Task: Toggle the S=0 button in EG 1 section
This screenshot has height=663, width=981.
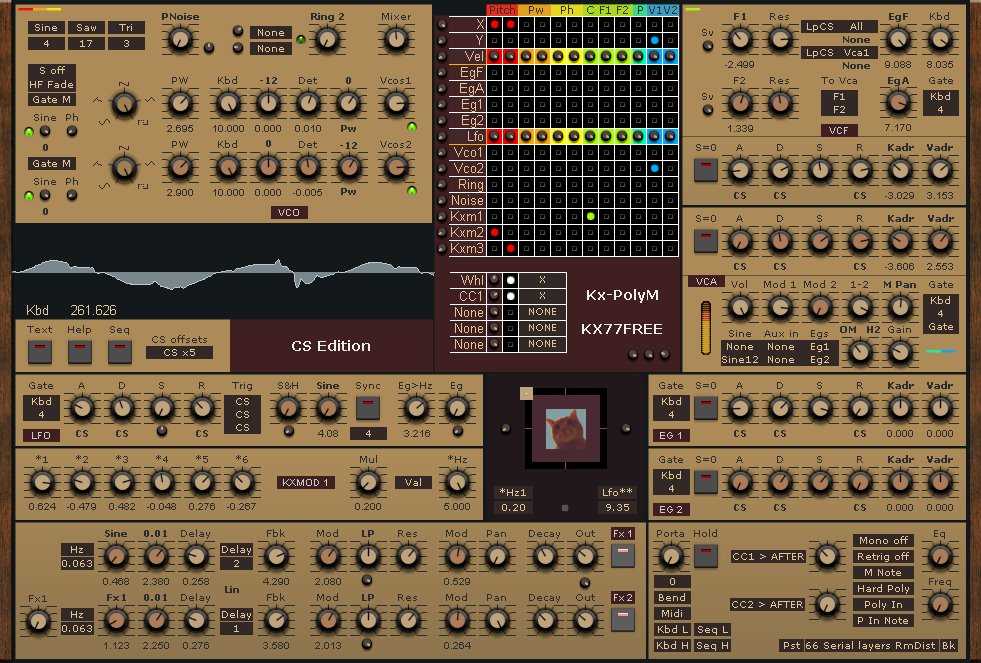Action: pos(706,408)
